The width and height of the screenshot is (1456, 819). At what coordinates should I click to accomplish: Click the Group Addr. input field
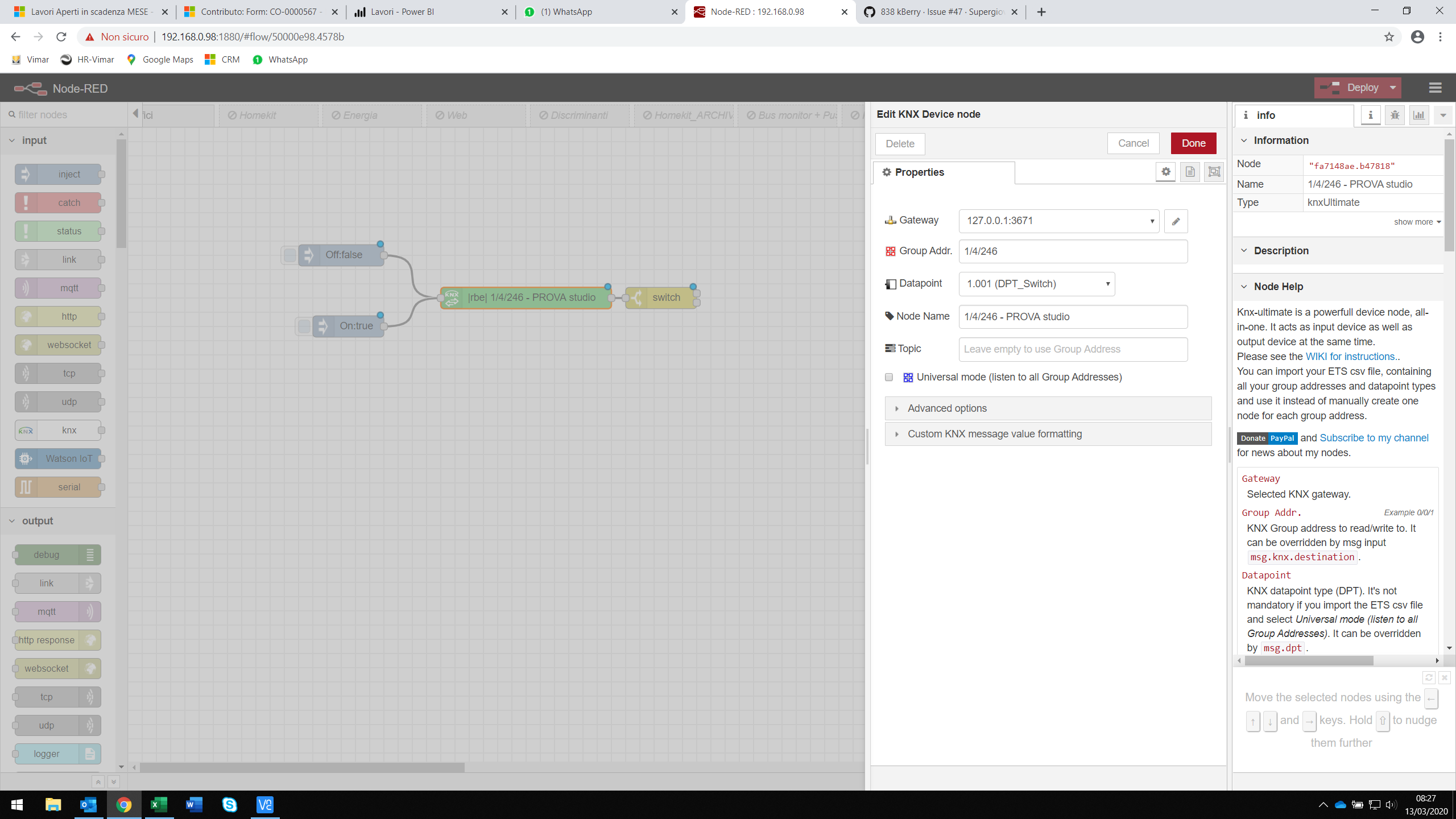[x=1073, y=251]
